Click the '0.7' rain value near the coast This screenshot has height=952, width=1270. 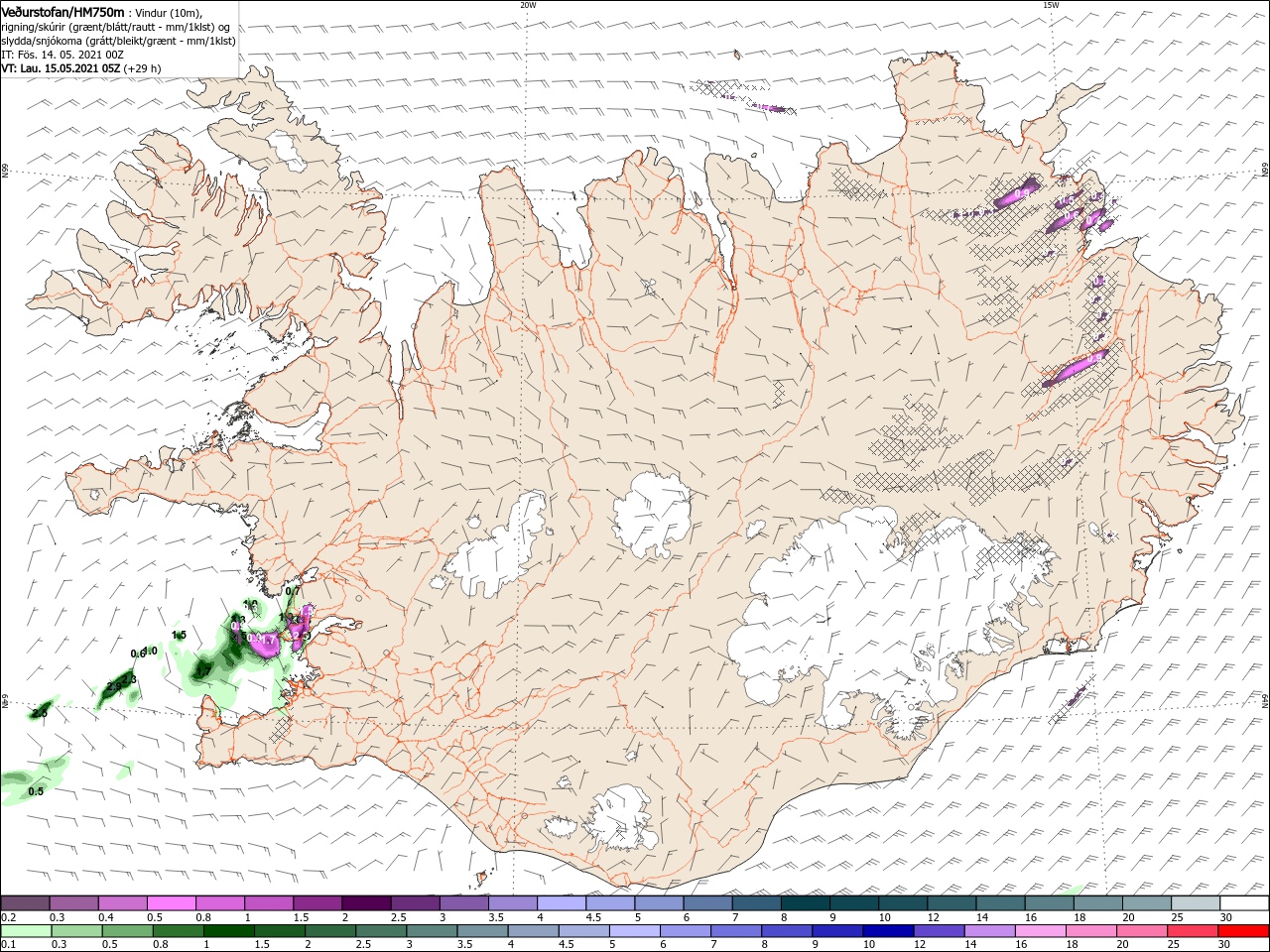(292, 591)
